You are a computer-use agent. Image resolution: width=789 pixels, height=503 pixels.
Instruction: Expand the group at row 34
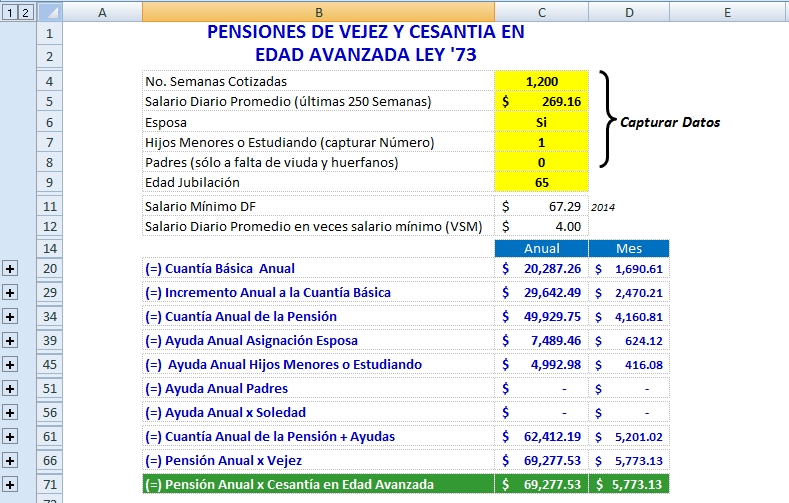(10, 317)
